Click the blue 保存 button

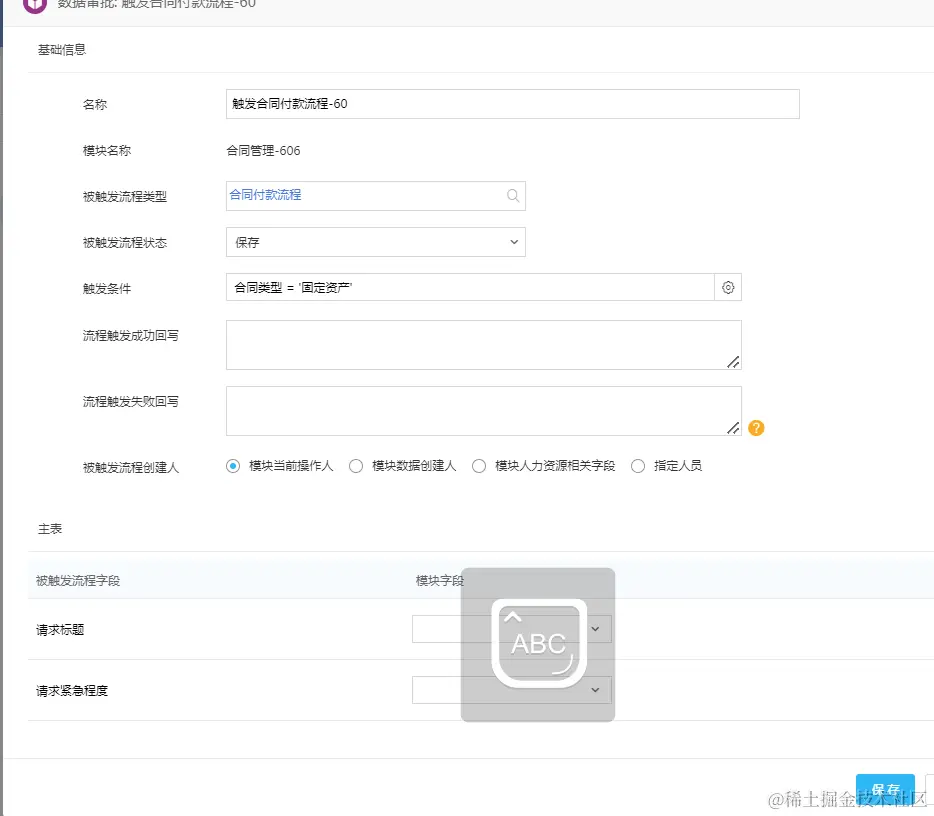click(x=885, y=790)
